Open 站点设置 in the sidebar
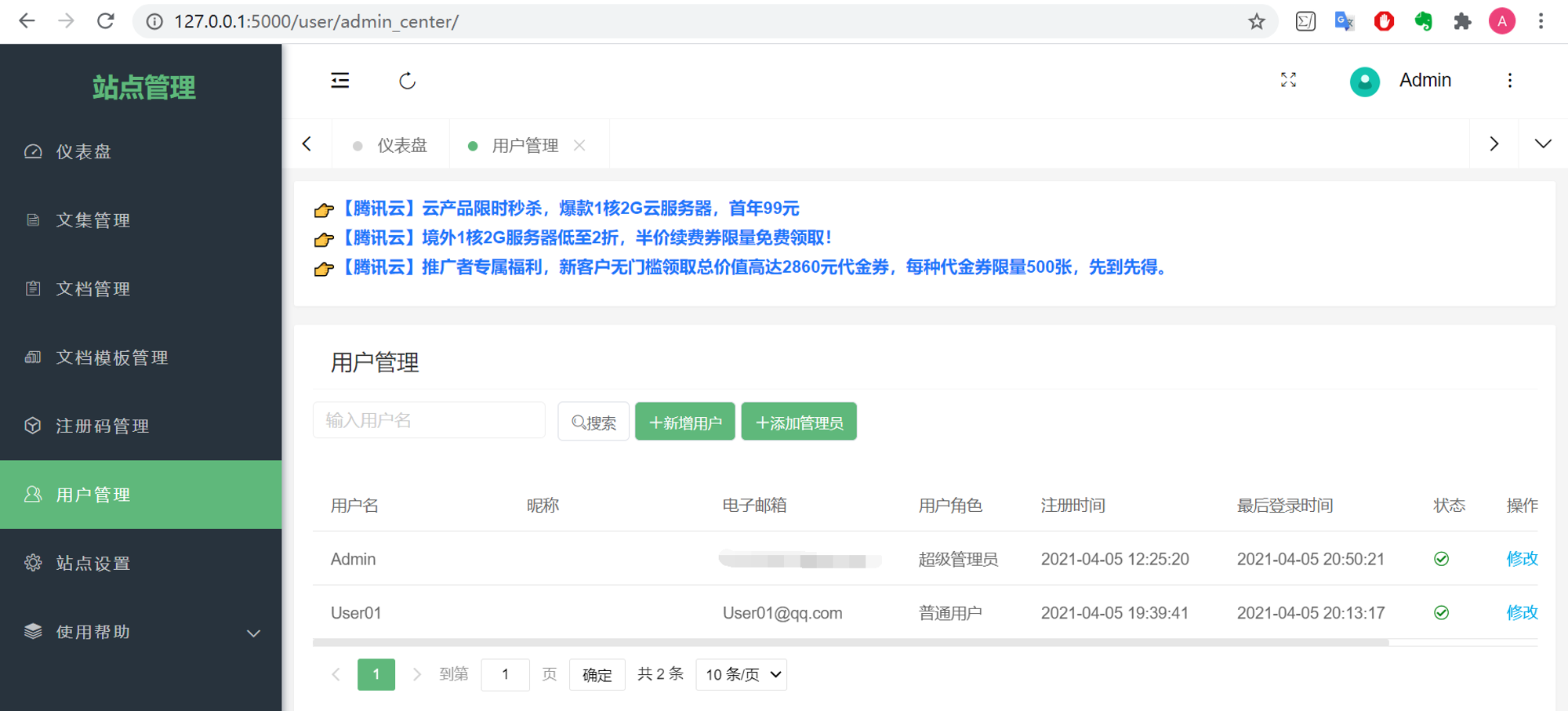 141,563
